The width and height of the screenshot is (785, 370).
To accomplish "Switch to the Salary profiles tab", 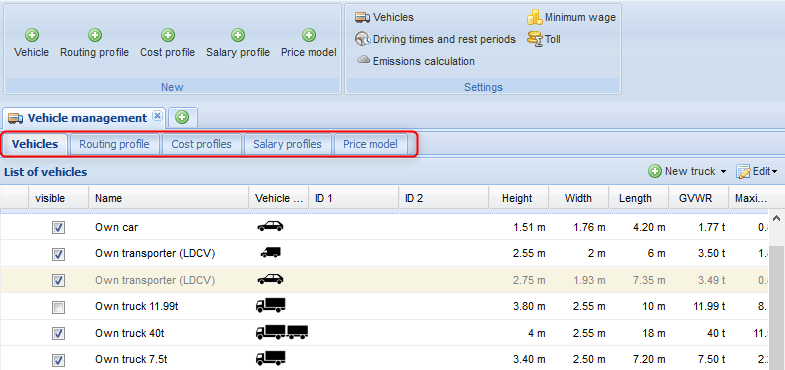I will click(x=287, y=144).
